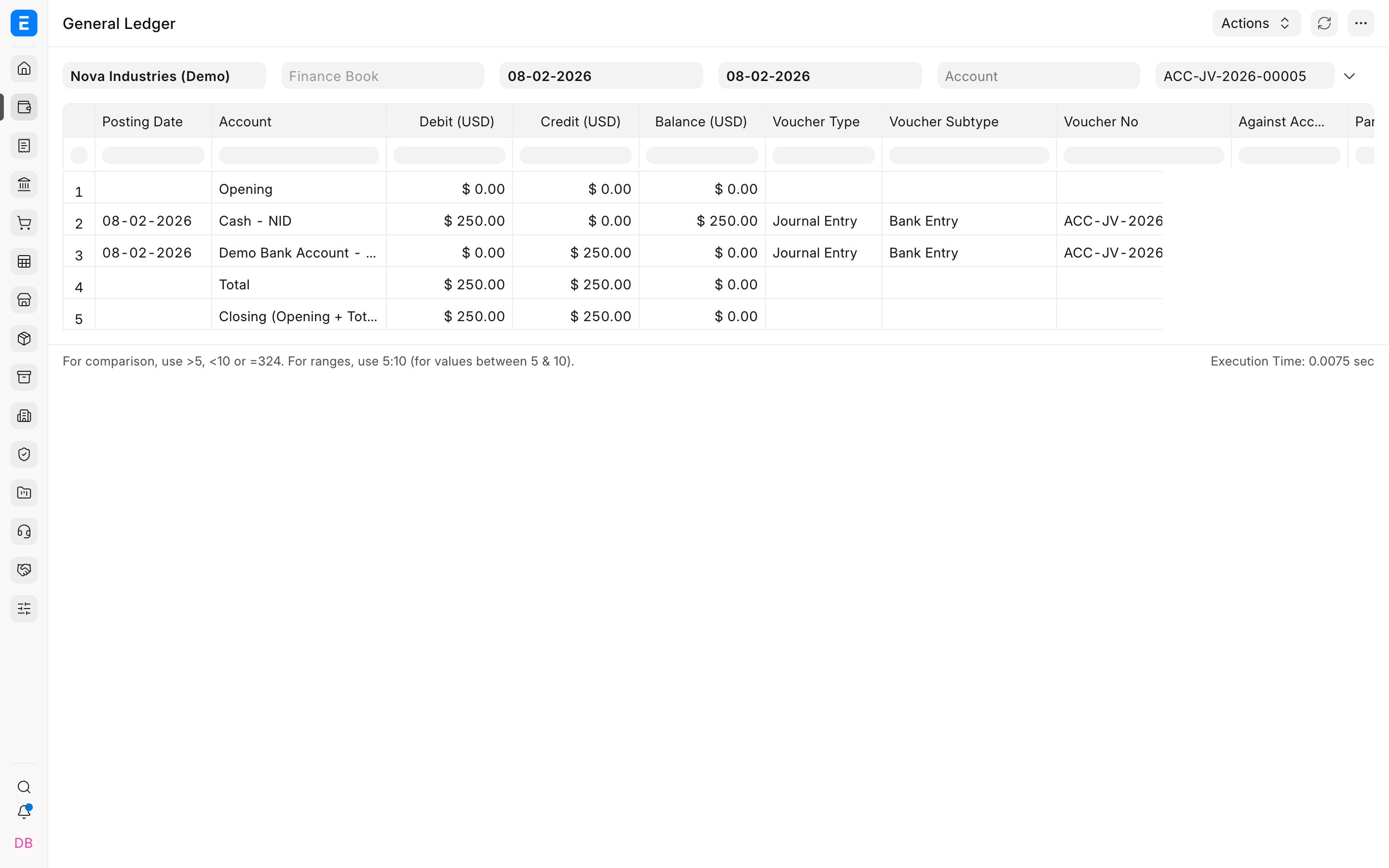The height and width of the screenshot is (868, 1389).
Task: Click the General Ledger page title
Action: point(119,24)
